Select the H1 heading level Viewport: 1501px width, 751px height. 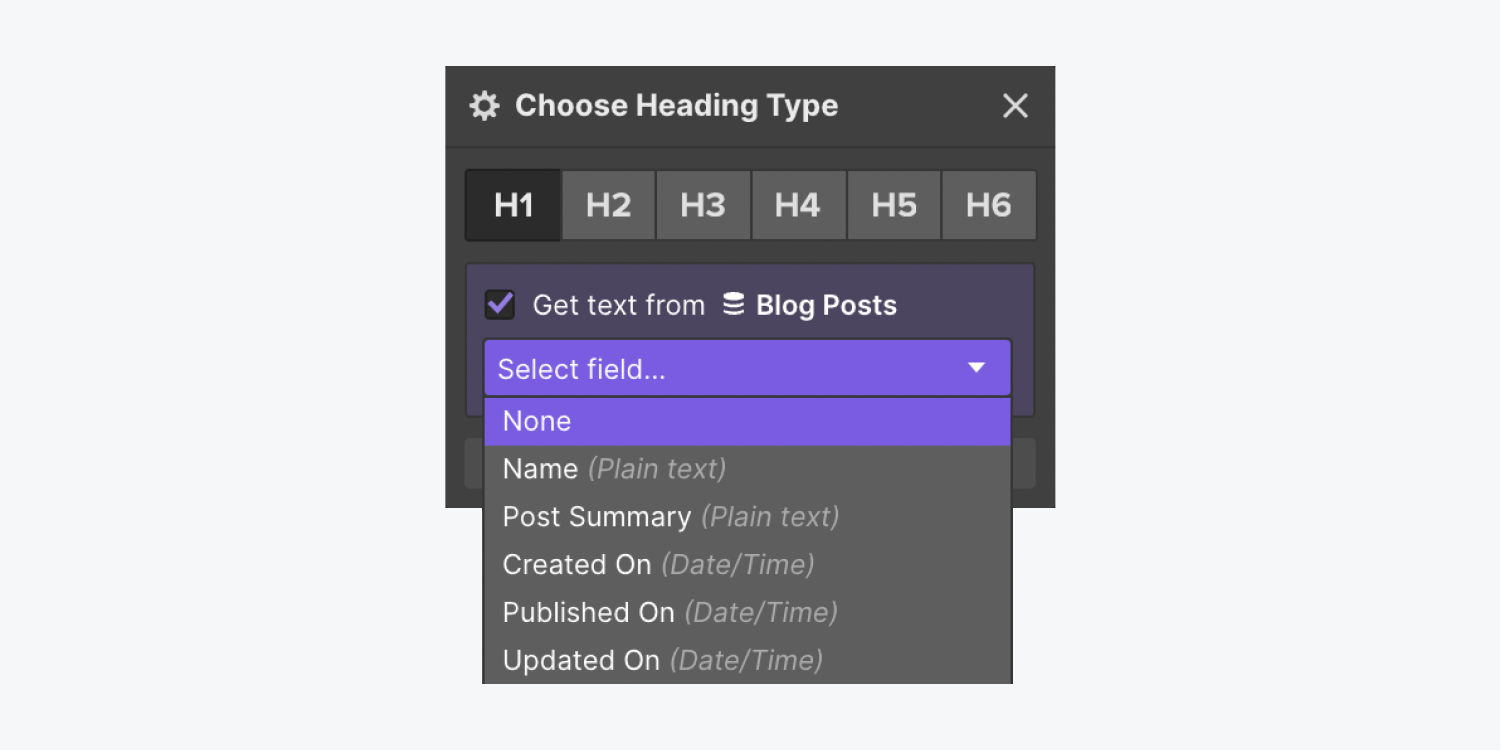pyautogui.click(x=513, y=205)
